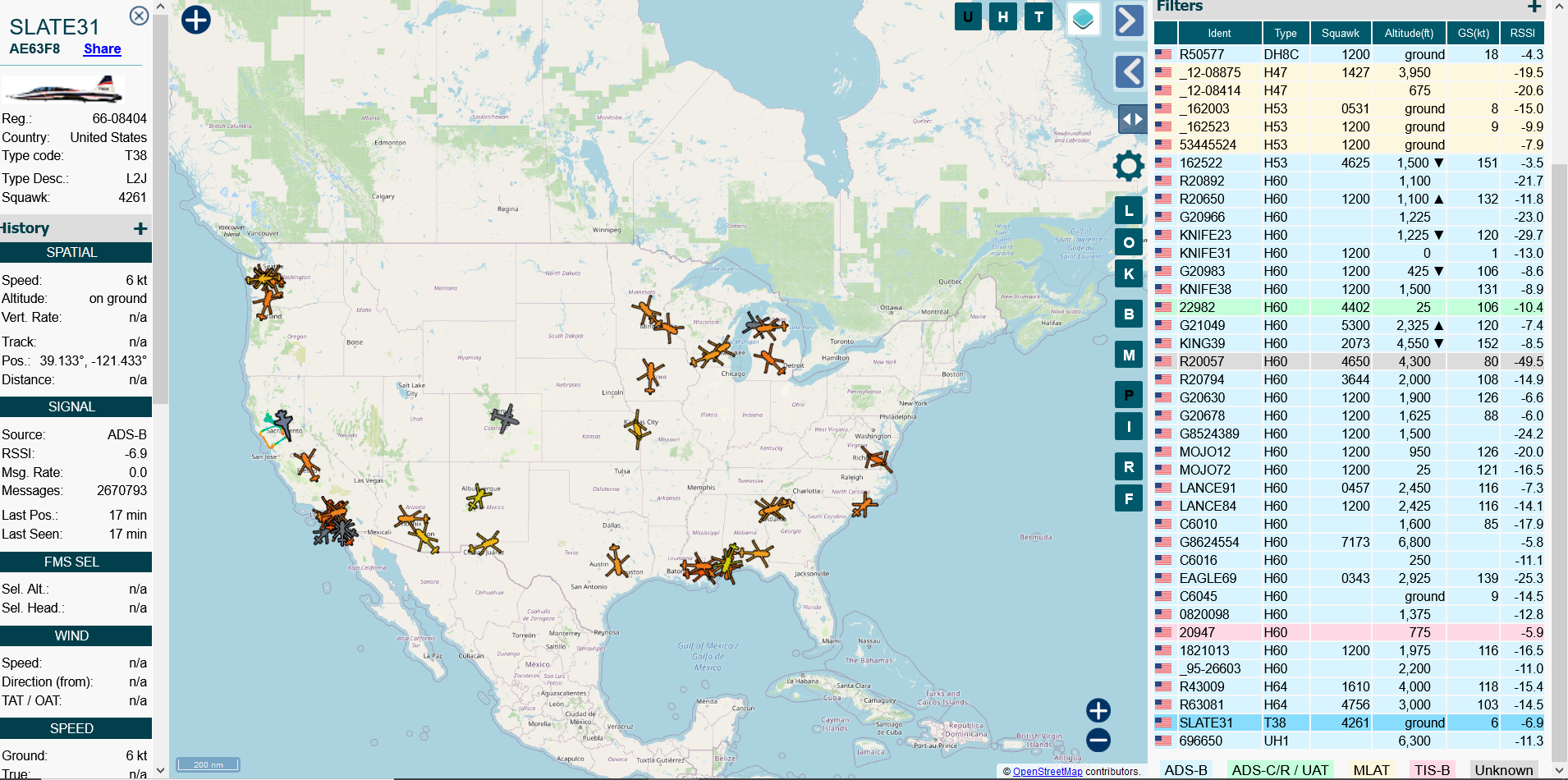Toggle the K map button

point(1129,273)
